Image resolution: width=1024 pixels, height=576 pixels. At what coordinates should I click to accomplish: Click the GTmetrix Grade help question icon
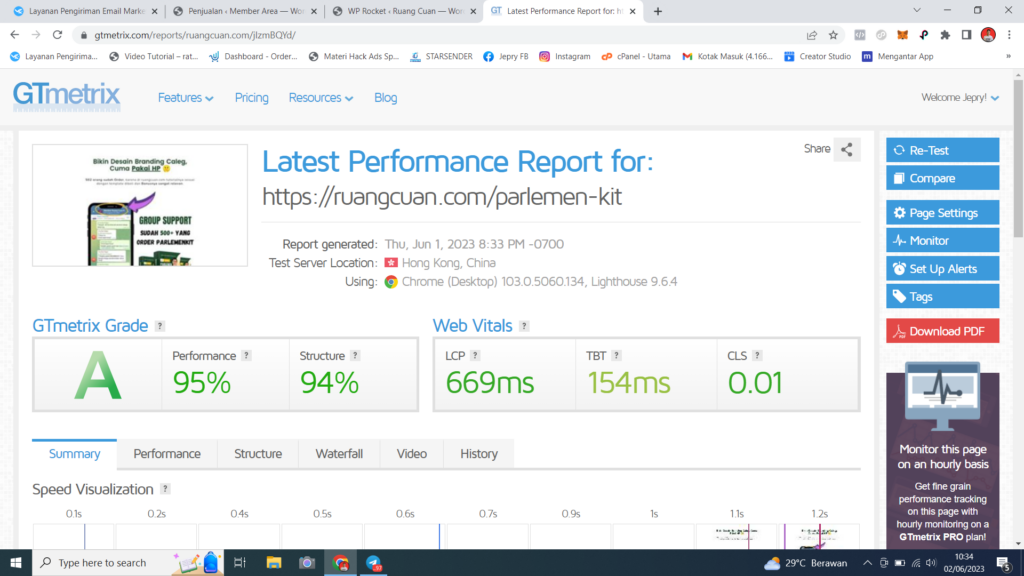pyautogui.click(x=160, y=326)
